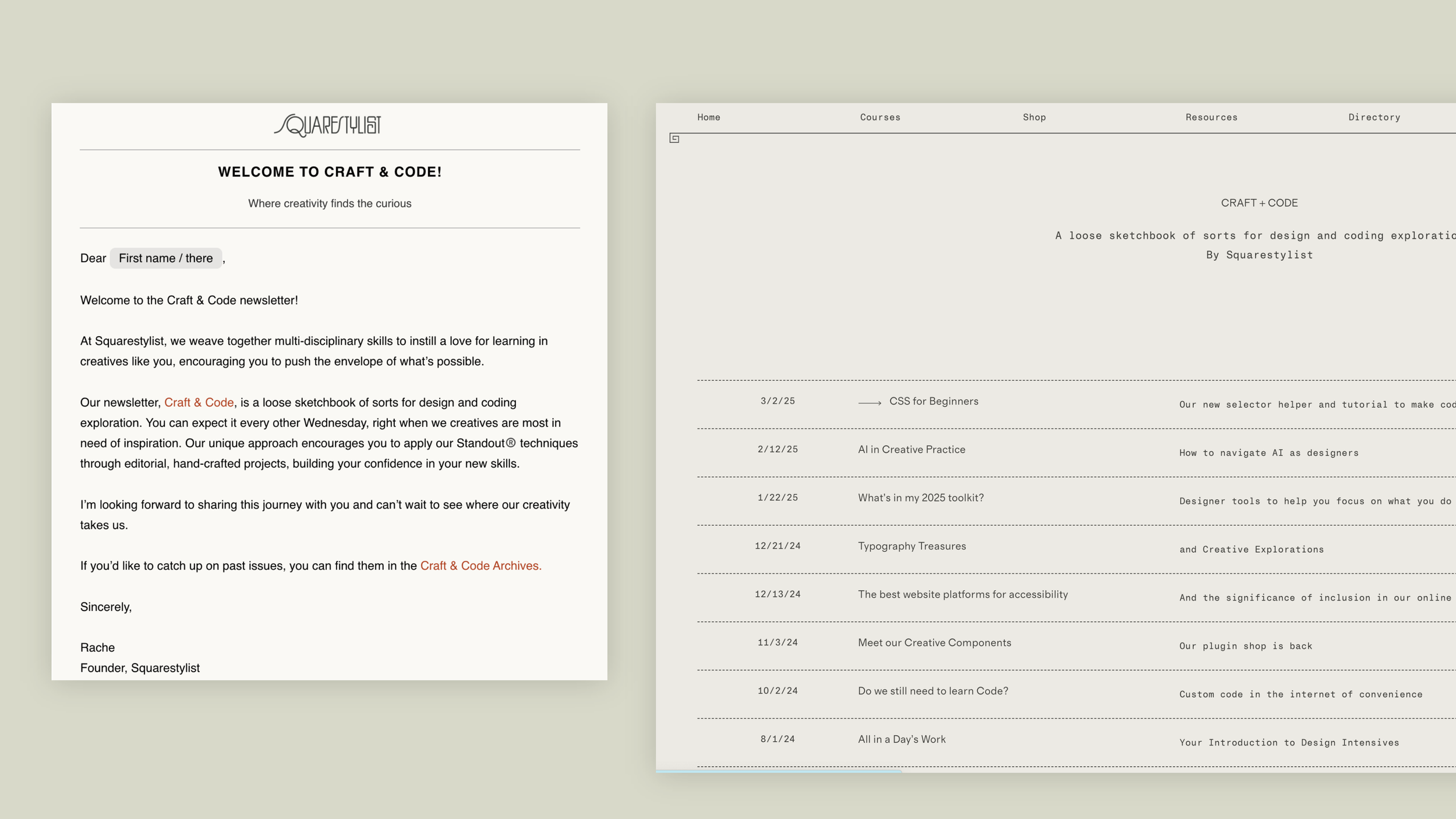Click the red Craft & Code newsletter link
The height and width of the screenshot is (819, 1456).
(199, 403)
